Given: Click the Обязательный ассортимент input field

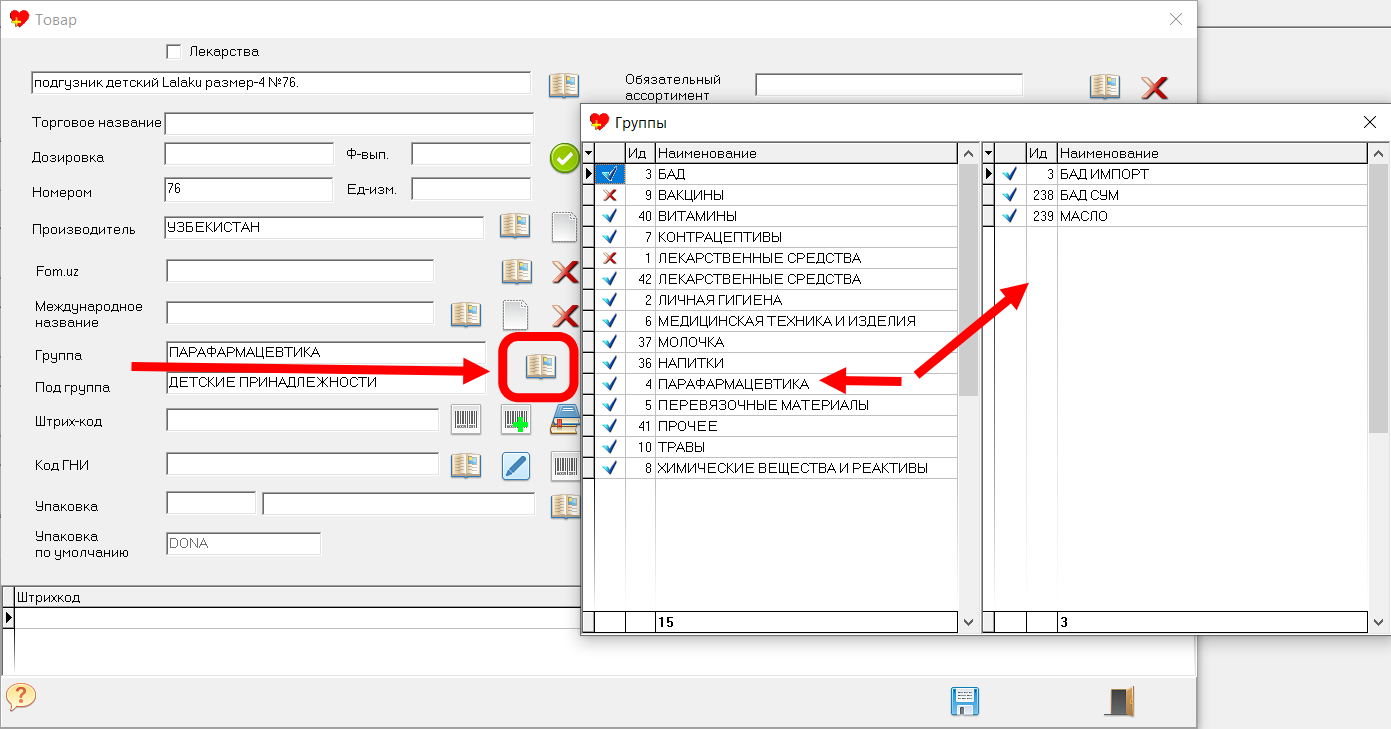Looking at the screenshot, I should [x=889, y=85].
